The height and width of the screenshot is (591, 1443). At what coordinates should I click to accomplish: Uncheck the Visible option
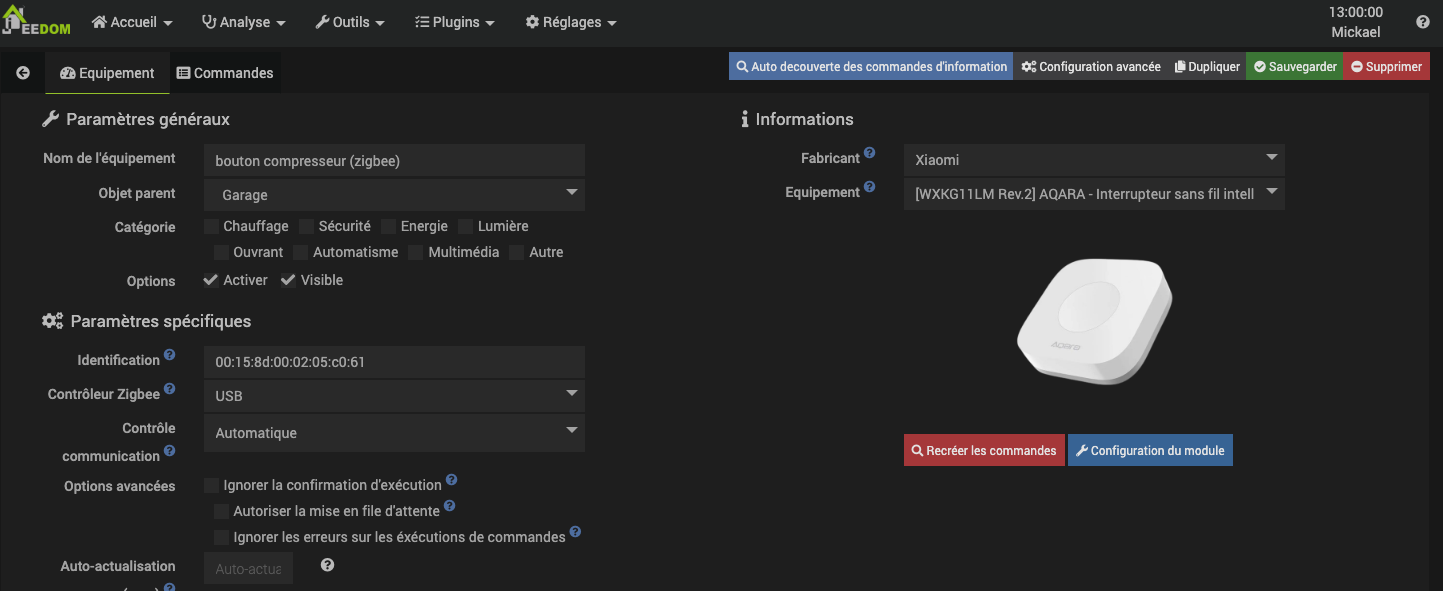pos(288,281)
